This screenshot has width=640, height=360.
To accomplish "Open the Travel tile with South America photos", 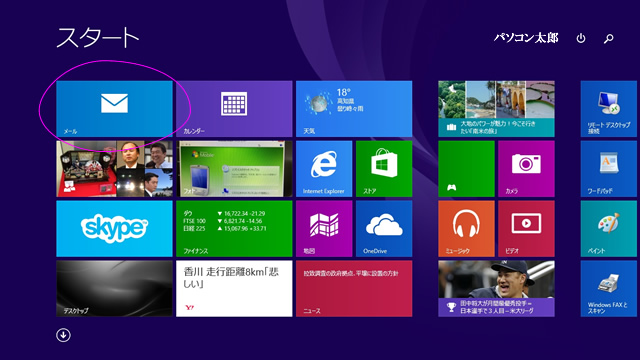I will point(496,109).
